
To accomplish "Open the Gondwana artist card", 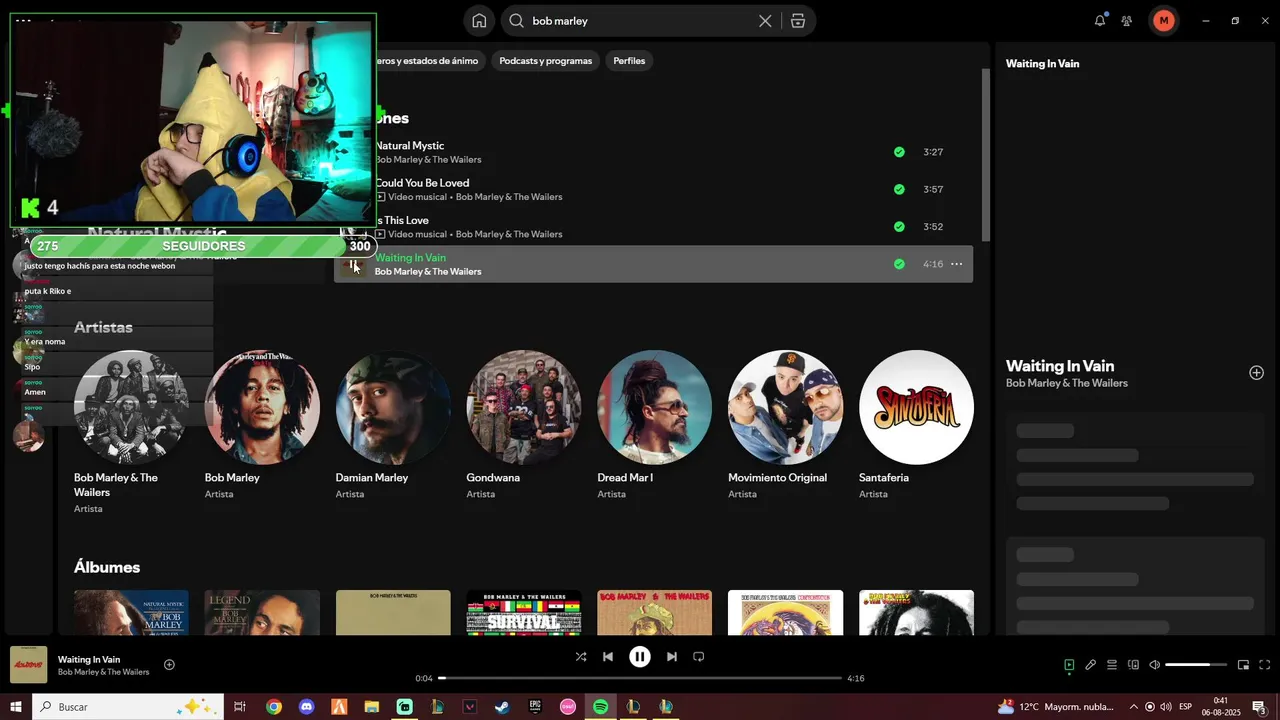I will (524, 426).
